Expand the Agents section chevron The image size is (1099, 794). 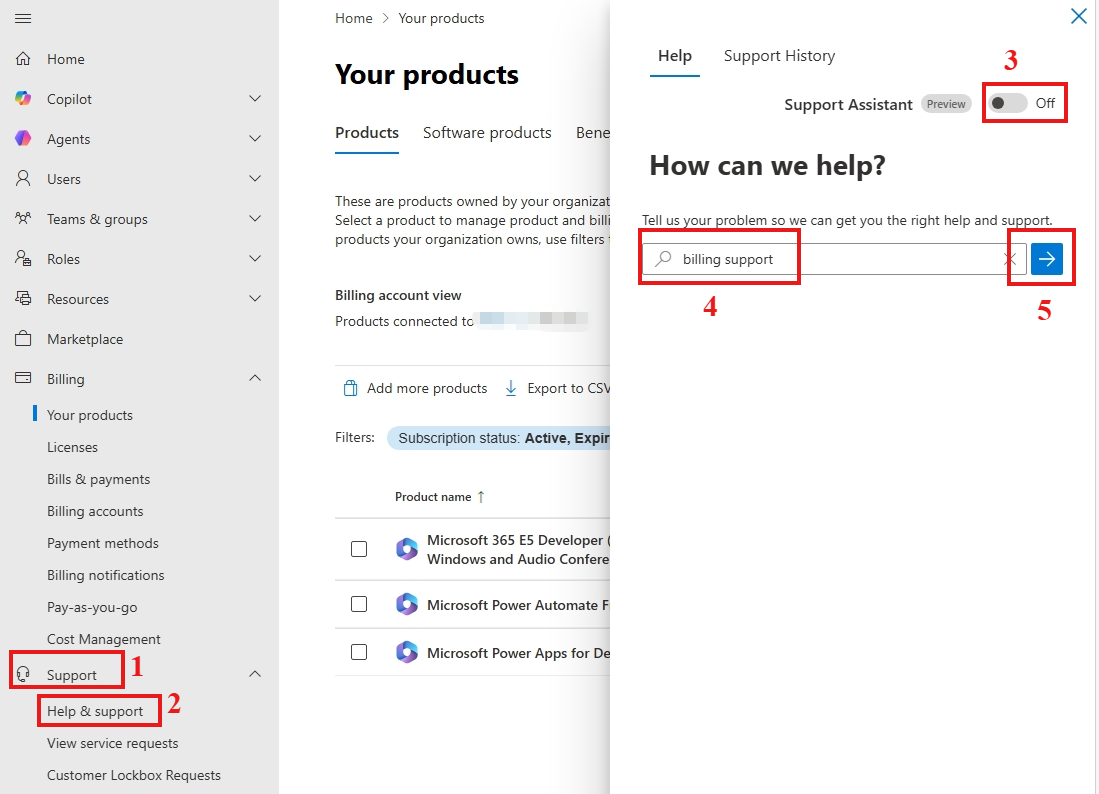coord(255,139)
